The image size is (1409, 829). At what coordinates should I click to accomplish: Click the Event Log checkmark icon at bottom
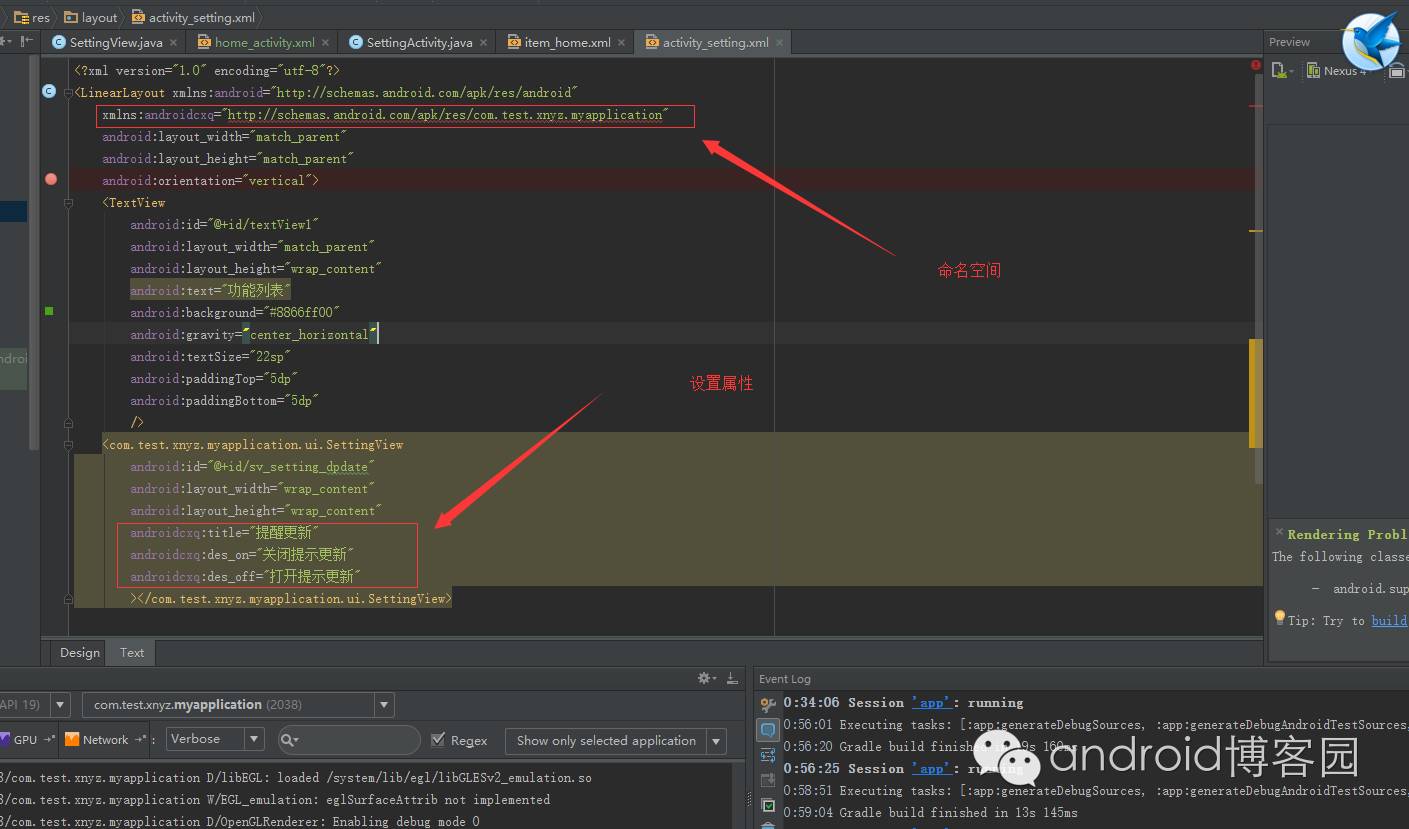pyautogui.click(x=768, y=806)
